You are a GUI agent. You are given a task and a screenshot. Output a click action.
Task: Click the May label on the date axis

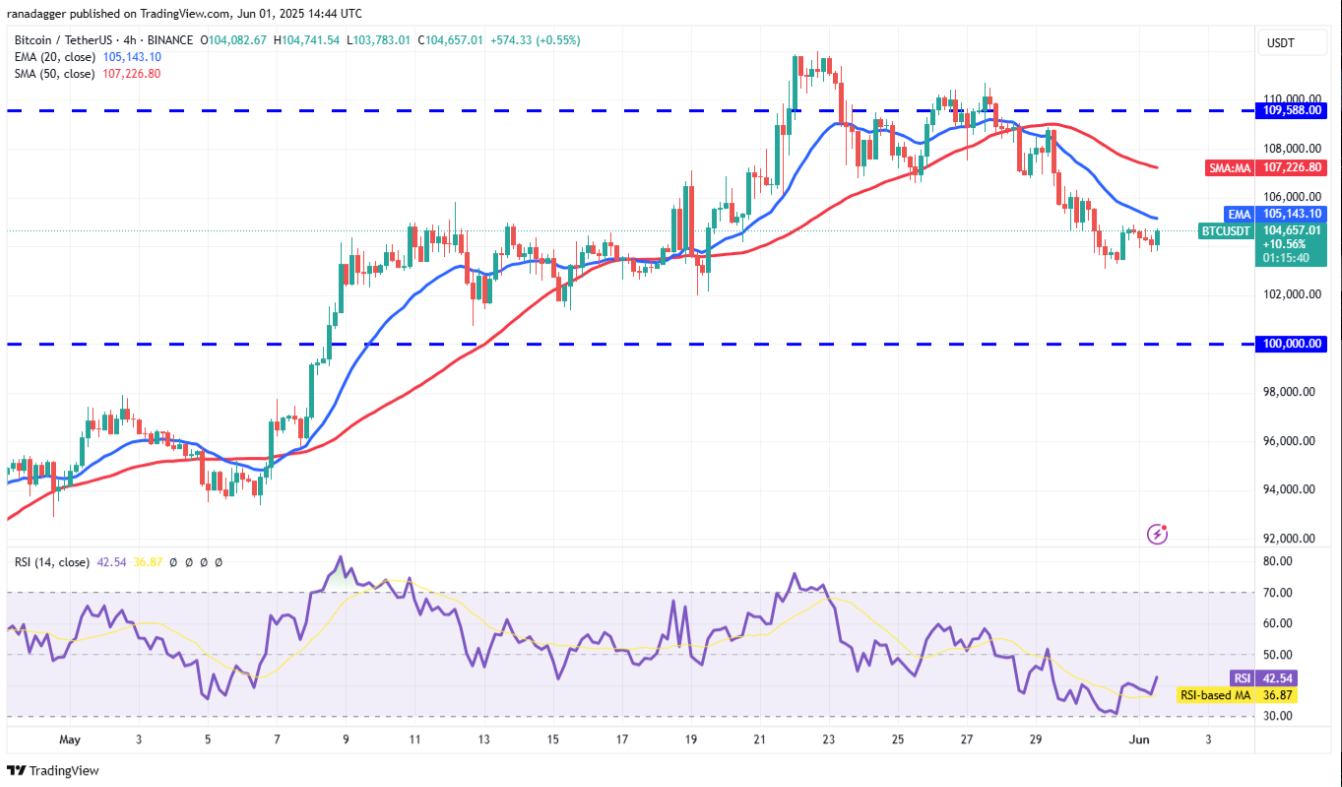(x=69, y=740)
